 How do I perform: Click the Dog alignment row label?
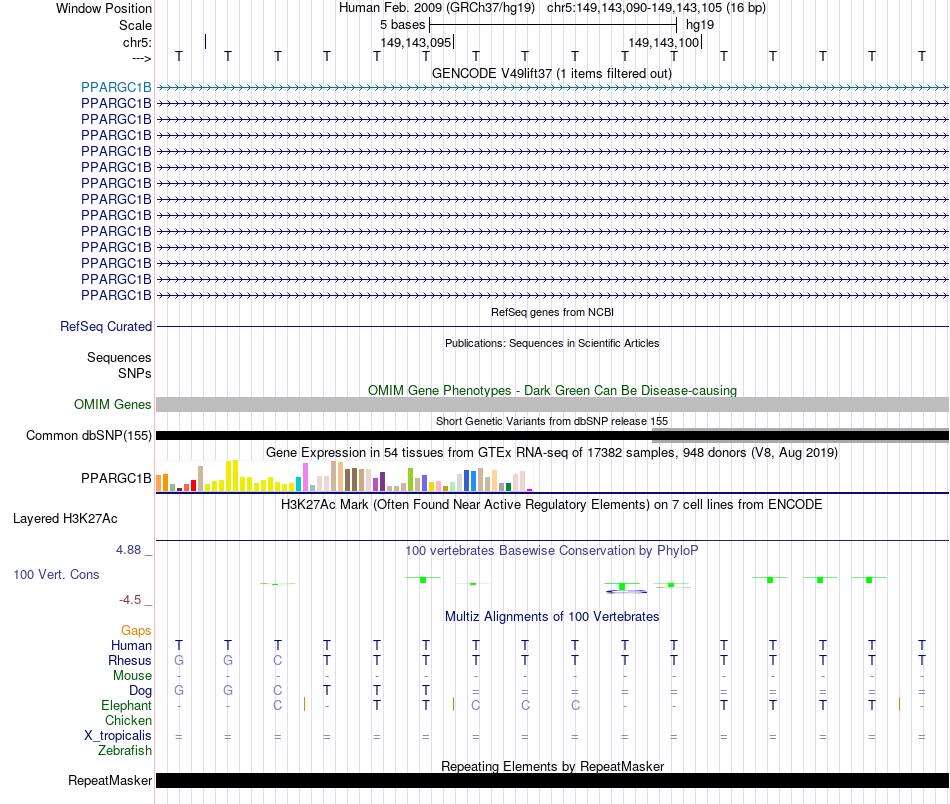pos(140,691)
